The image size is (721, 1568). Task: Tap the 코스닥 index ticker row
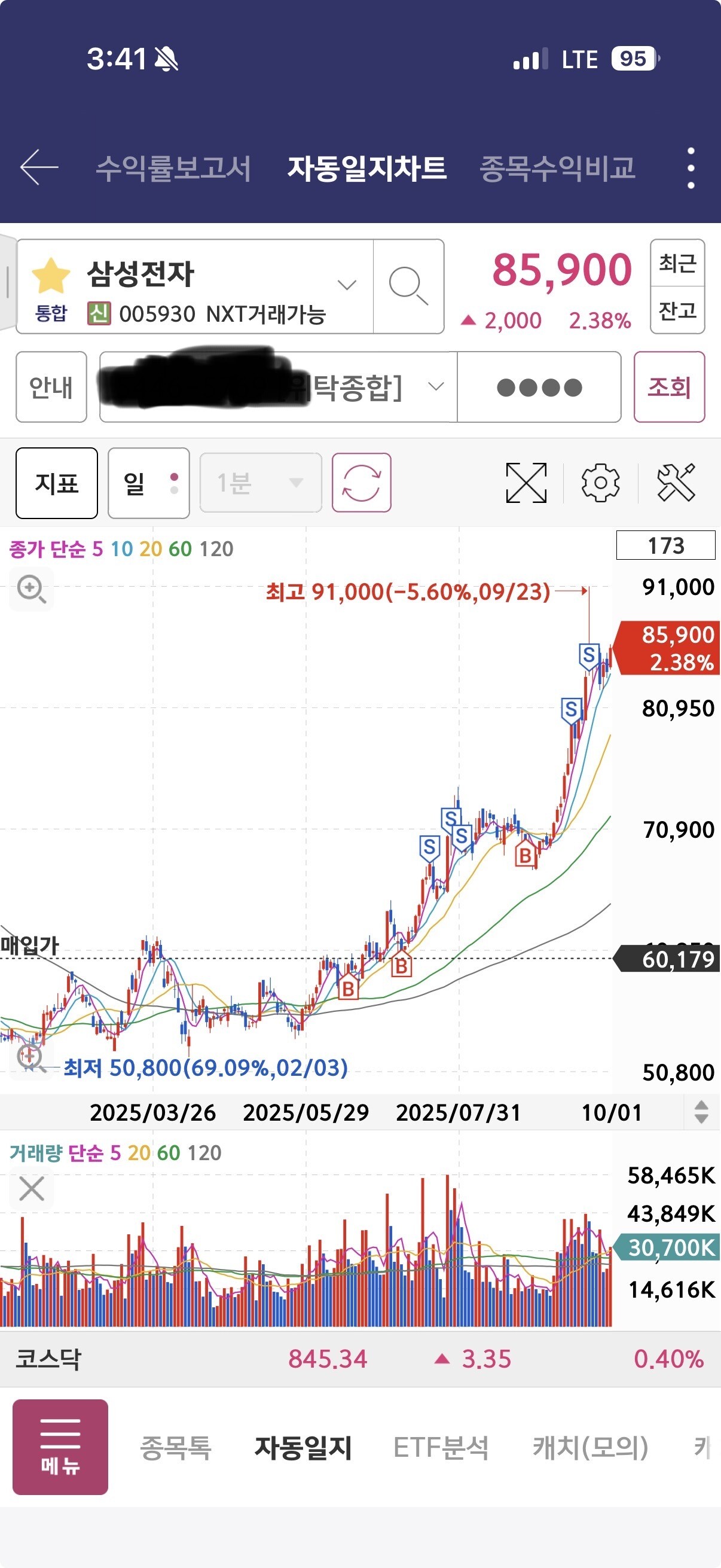360,1359
